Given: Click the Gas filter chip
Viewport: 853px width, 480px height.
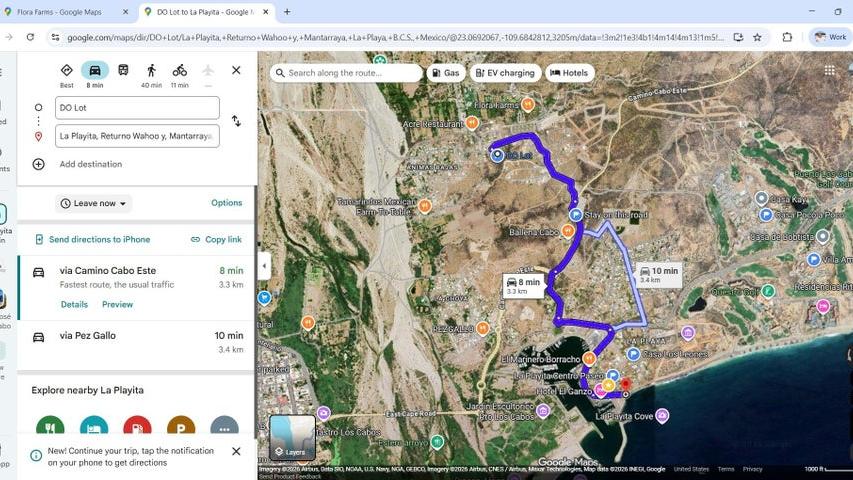Looking at the screenshot, I should tap(445, 73).
